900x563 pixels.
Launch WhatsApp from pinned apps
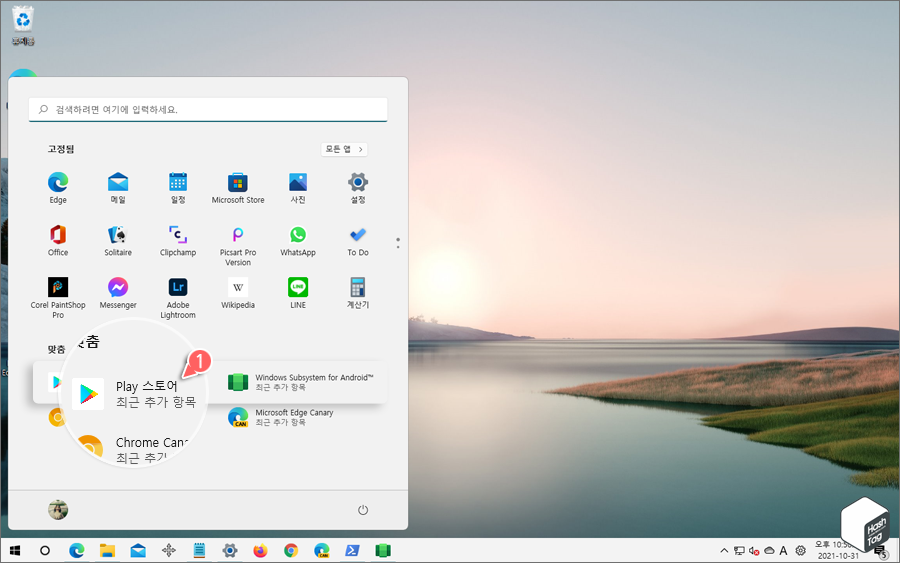[x=298, y=241]
